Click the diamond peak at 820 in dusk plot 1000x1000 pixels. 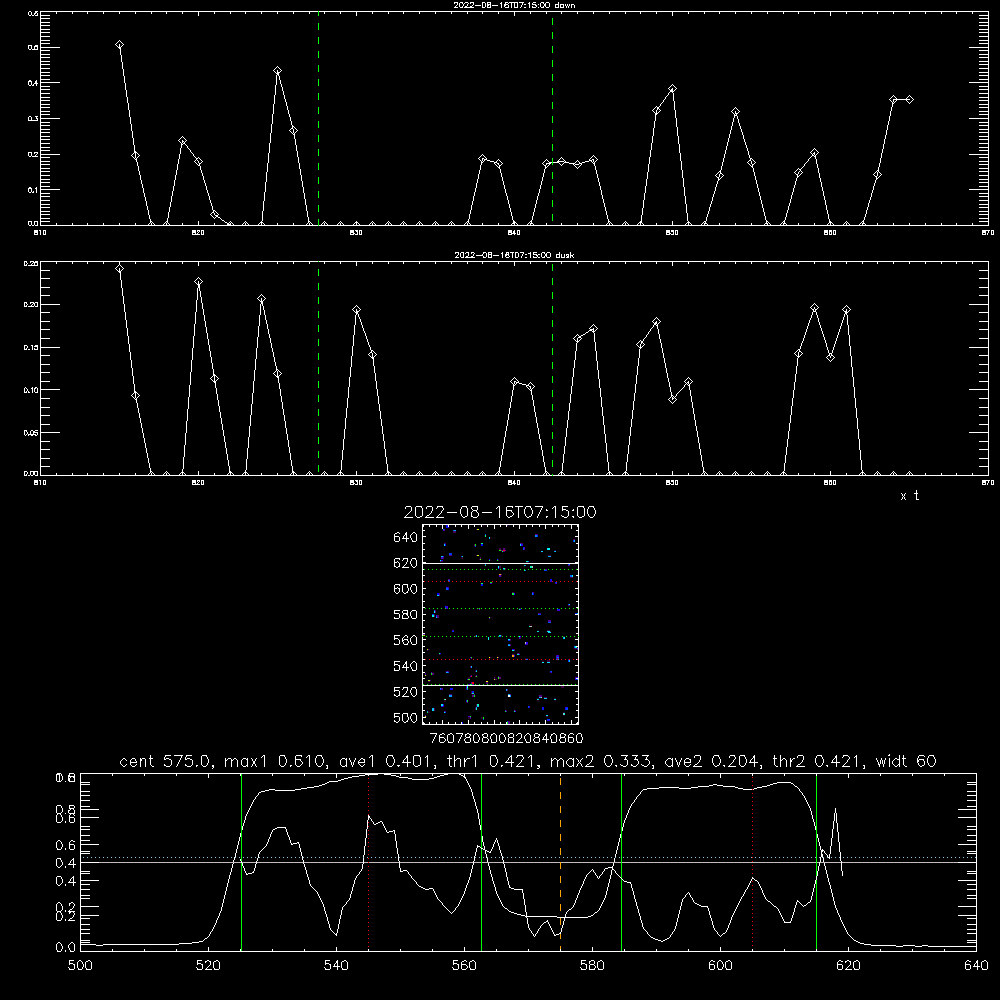click(198, 281)
